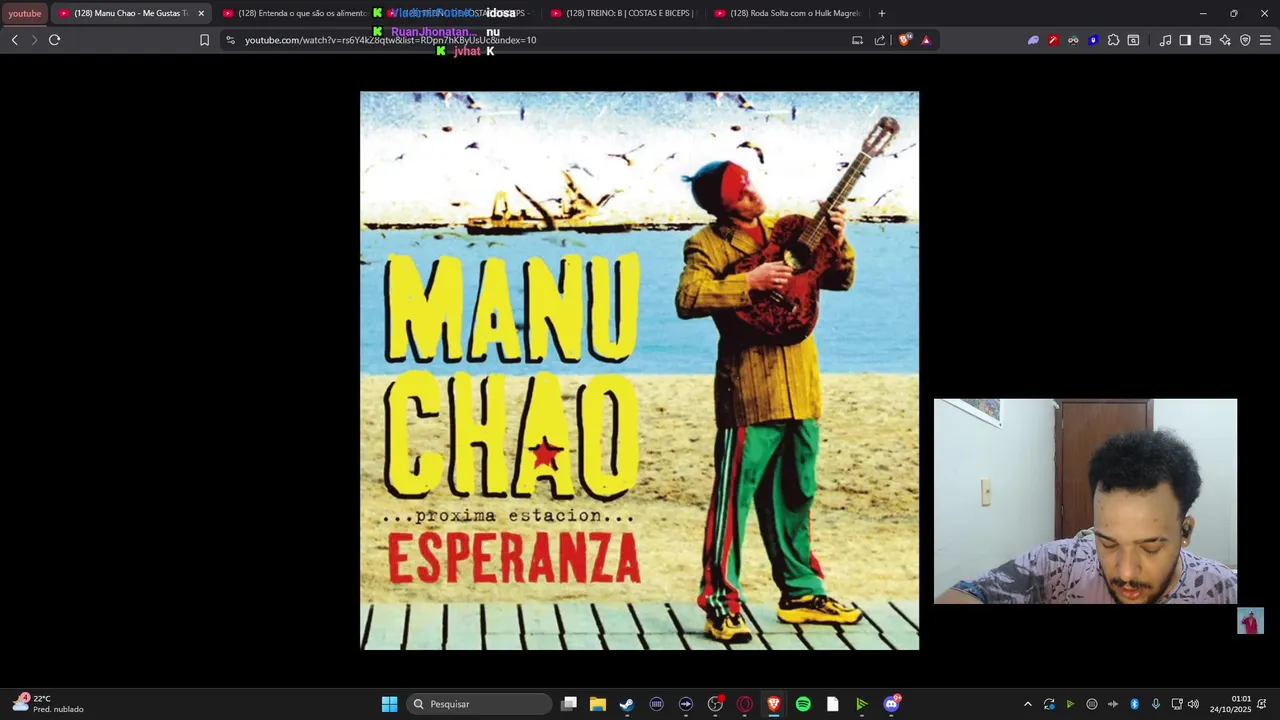Screen dimensions: 1280x720
Task: Open Task View on the taskbar
Action: (x=569, y=704)
